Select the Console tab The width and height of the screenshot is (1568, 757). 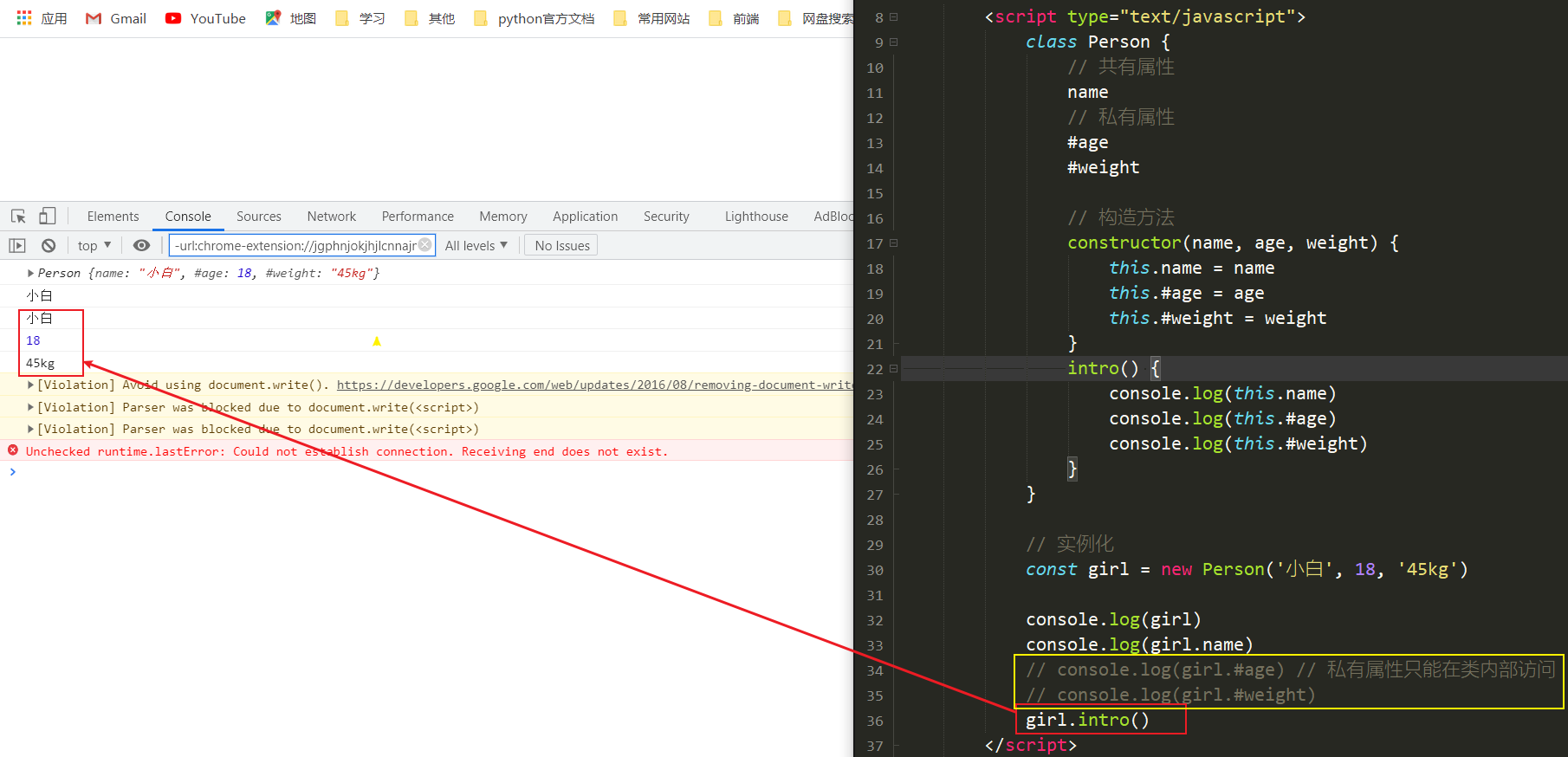[188, 217]
